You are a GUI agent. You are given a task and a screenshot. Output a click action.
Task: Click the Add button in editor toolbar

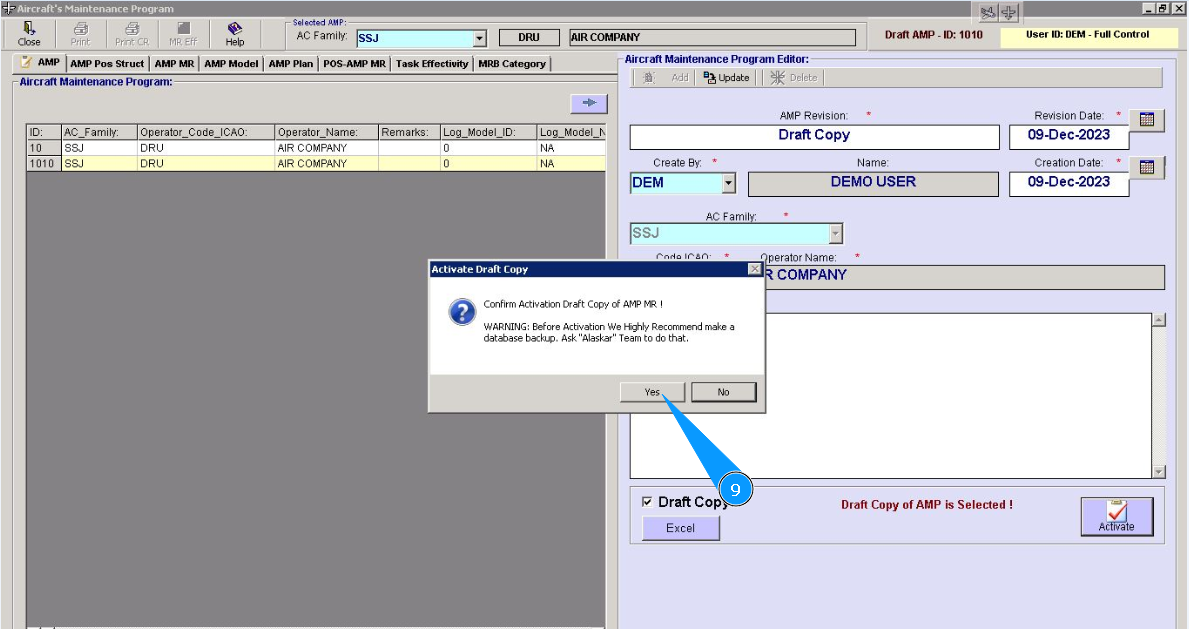[679, 77]
